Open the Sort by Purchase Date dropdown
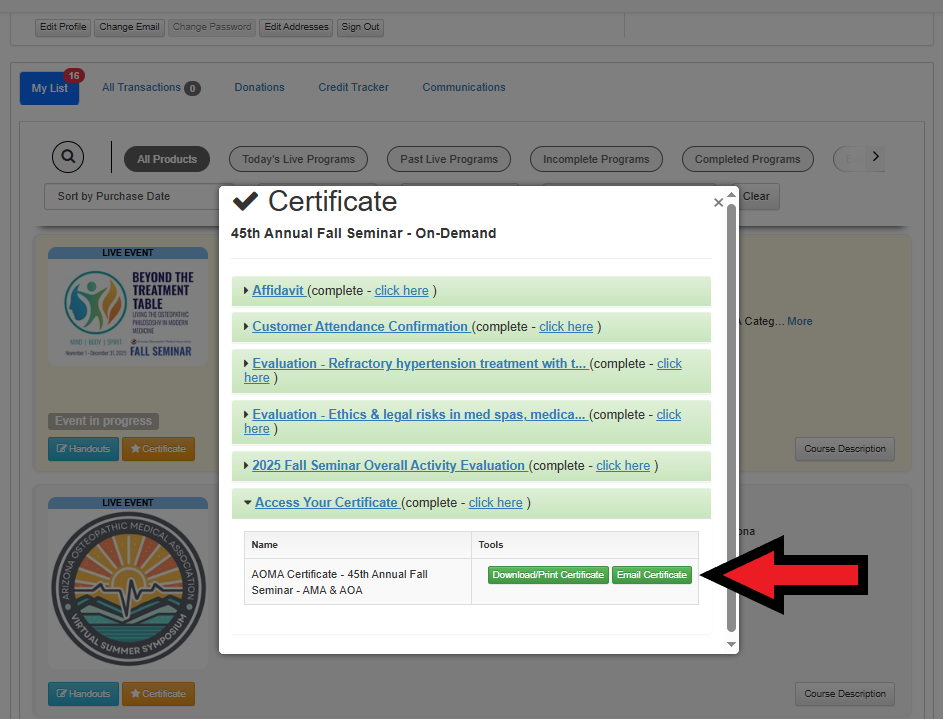The height and width of the screenshot is (719, 943). (x=130, y=196)
